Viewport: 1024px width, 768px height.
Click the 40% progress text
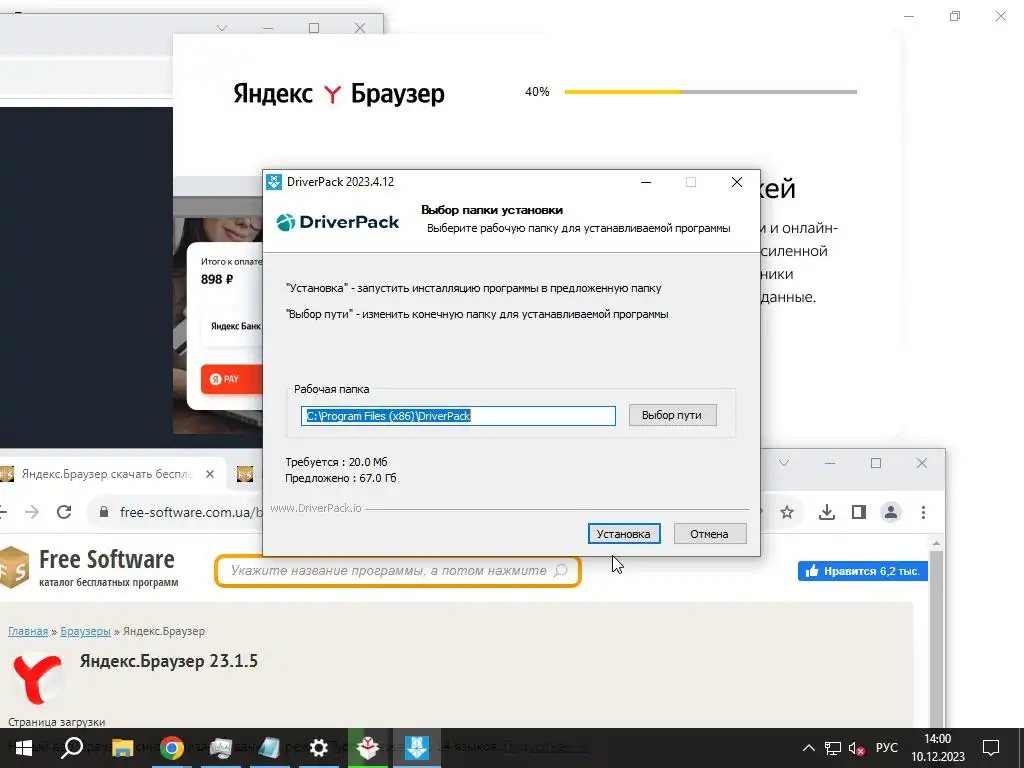point(537,92)
